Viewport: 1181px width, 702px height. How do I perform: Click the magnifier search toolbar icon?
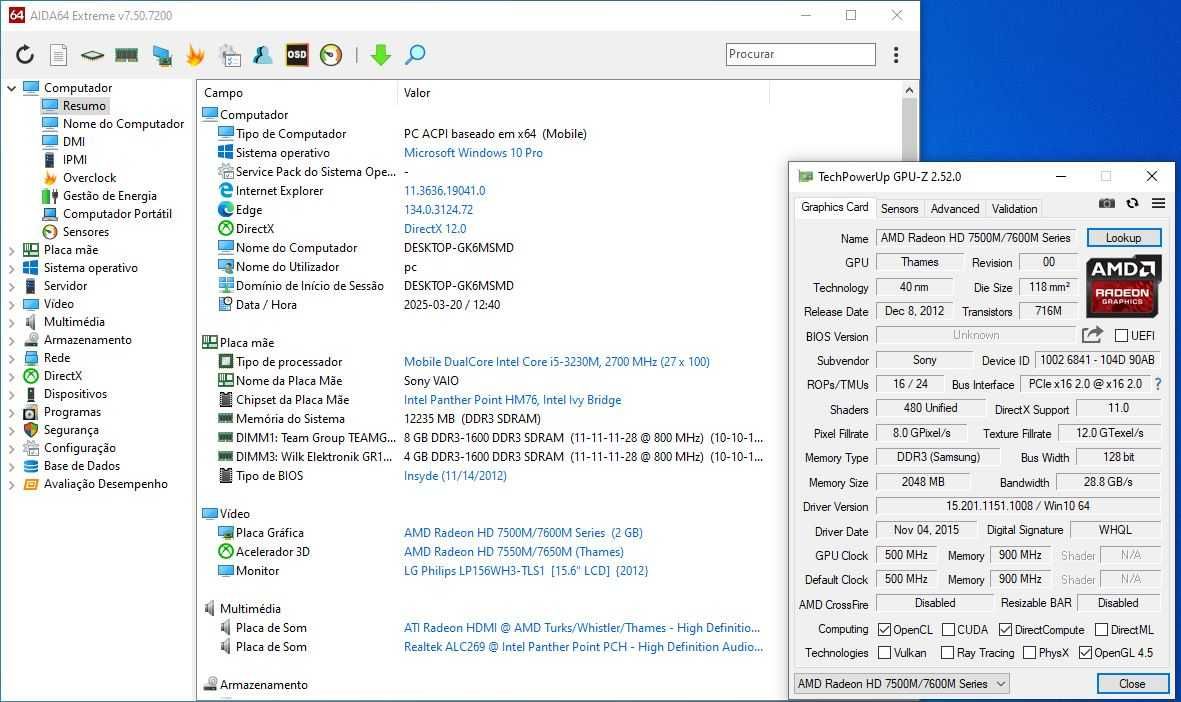(x=415, y=54)
